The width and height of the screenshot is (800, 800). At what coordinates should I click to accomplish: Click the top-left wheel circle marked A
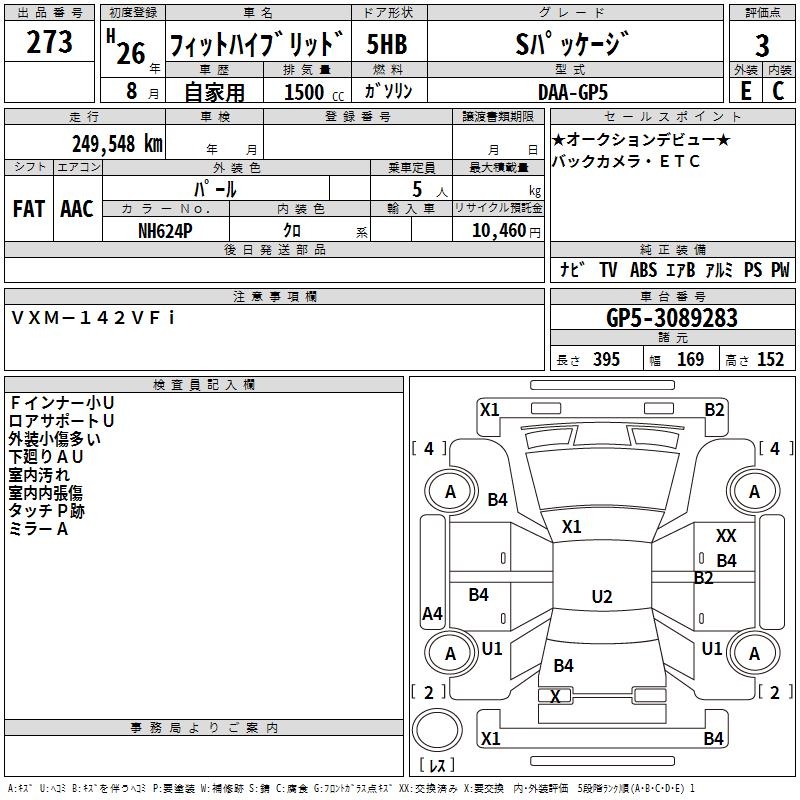pyautogui.click(x=450, y=492)
